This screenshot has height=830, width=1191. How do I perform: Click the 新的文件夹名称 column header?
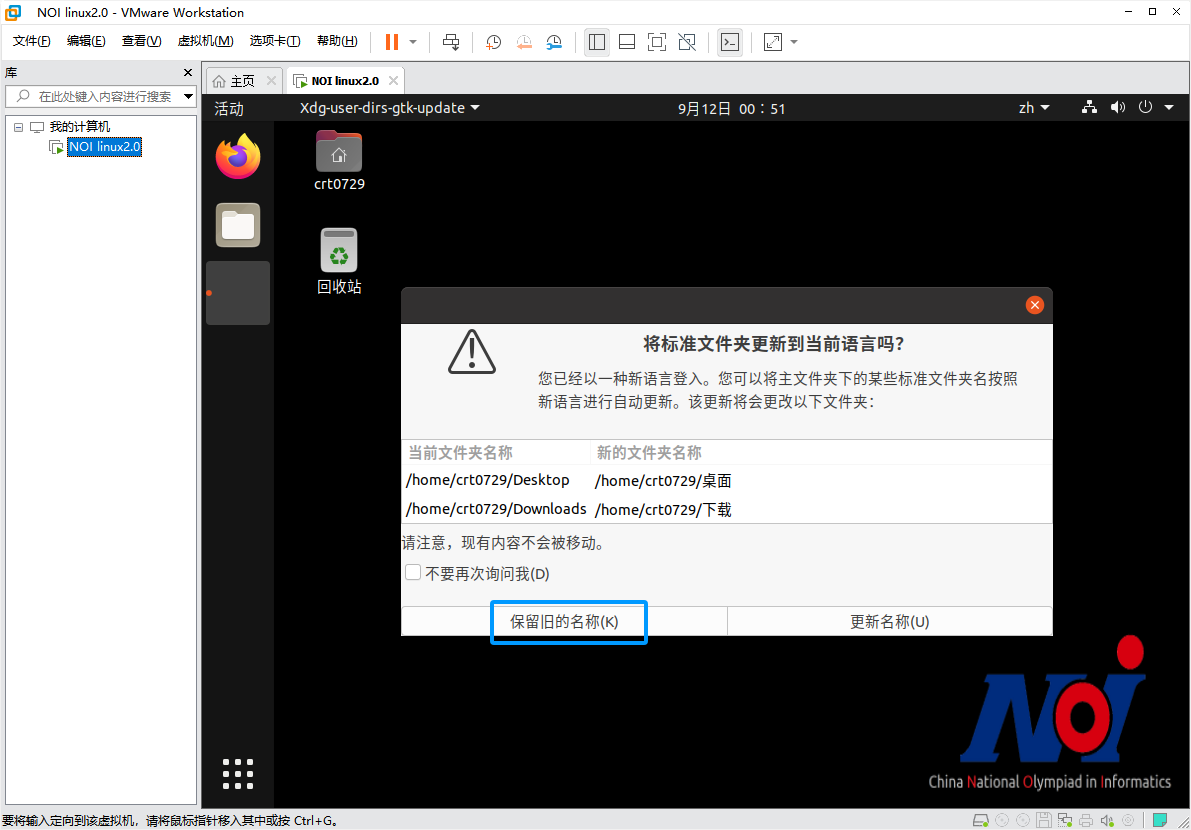(821, 453)
